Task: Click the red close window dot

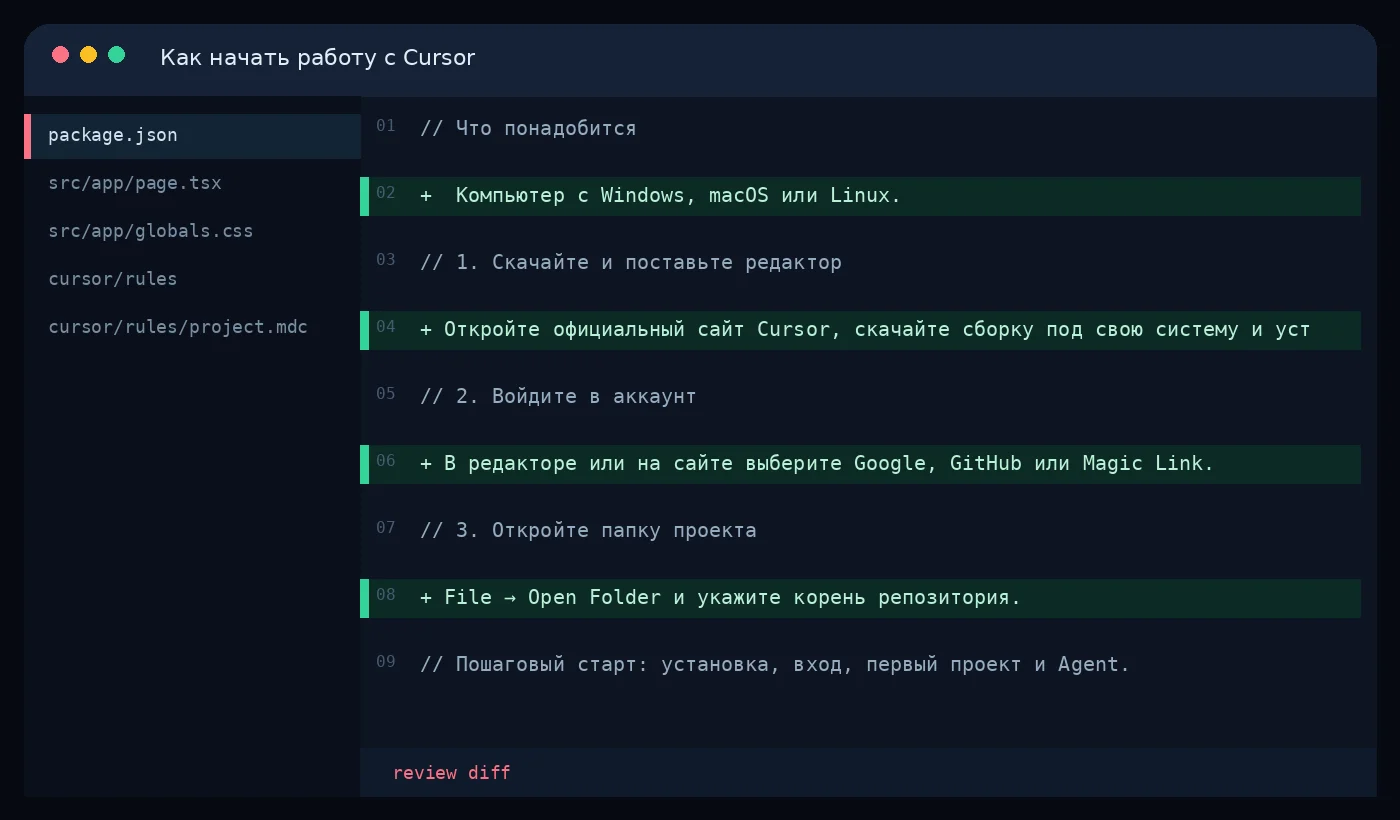Action: [x=61, y=55]
